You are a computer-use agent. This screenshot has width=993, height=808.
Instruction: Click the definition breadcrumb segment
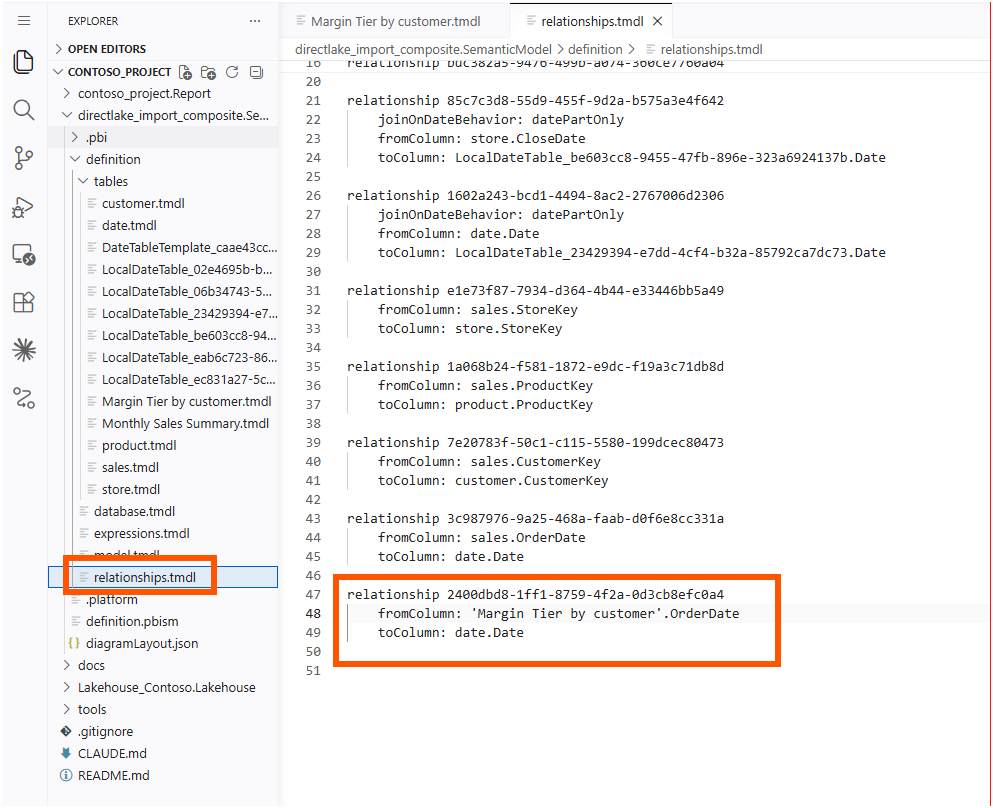595,49
